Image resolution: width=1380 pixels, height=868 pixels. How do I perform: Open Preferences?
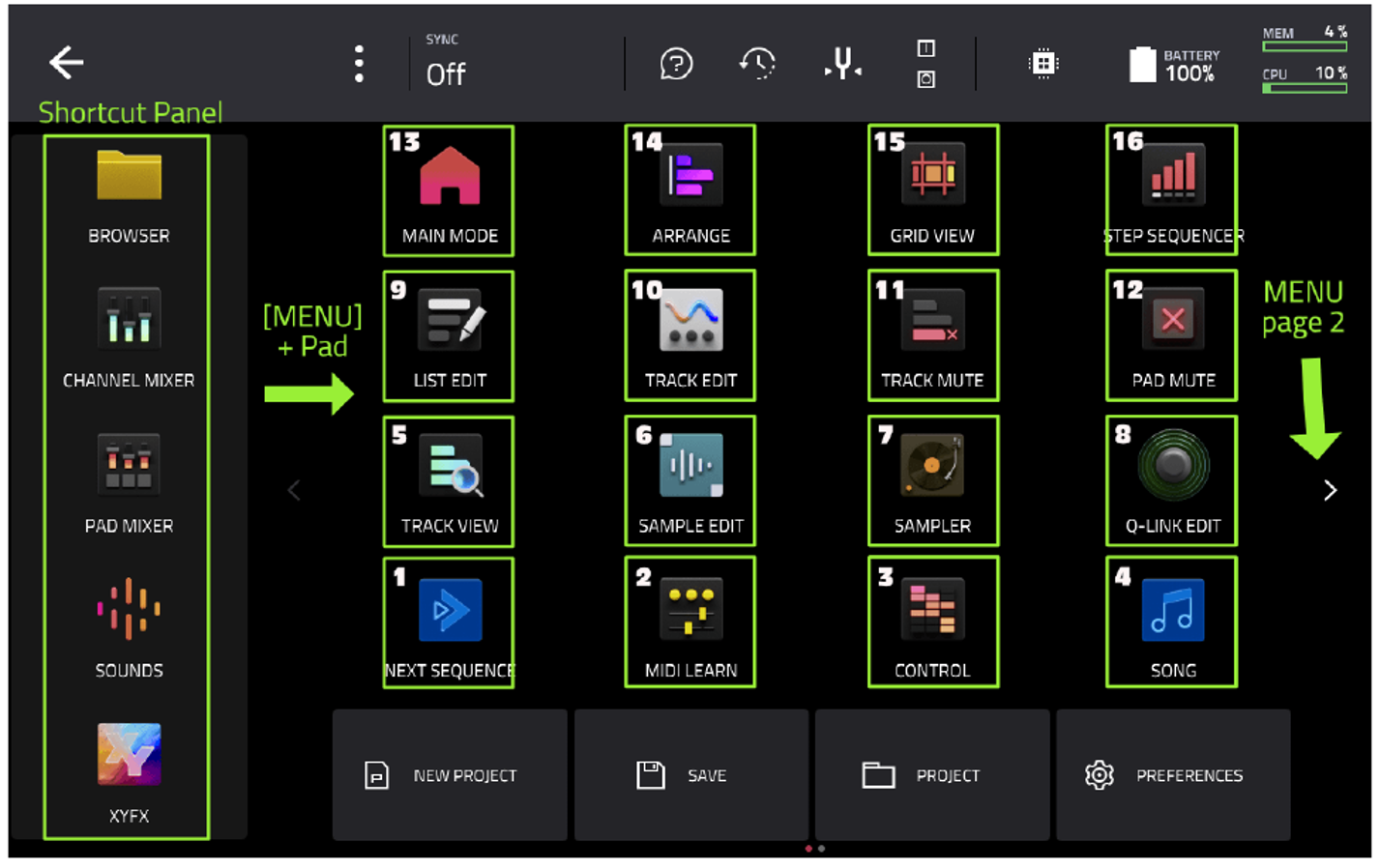[1173, 775]
